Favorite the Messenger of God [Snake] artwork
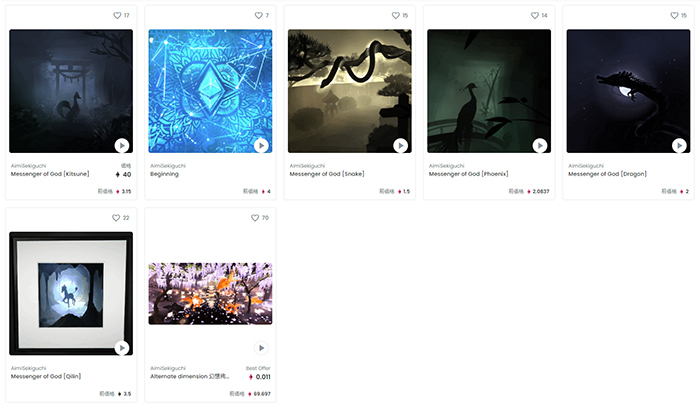Image resolution: width=700 pixels, height=408 pixels. click(x=396, y=16)
